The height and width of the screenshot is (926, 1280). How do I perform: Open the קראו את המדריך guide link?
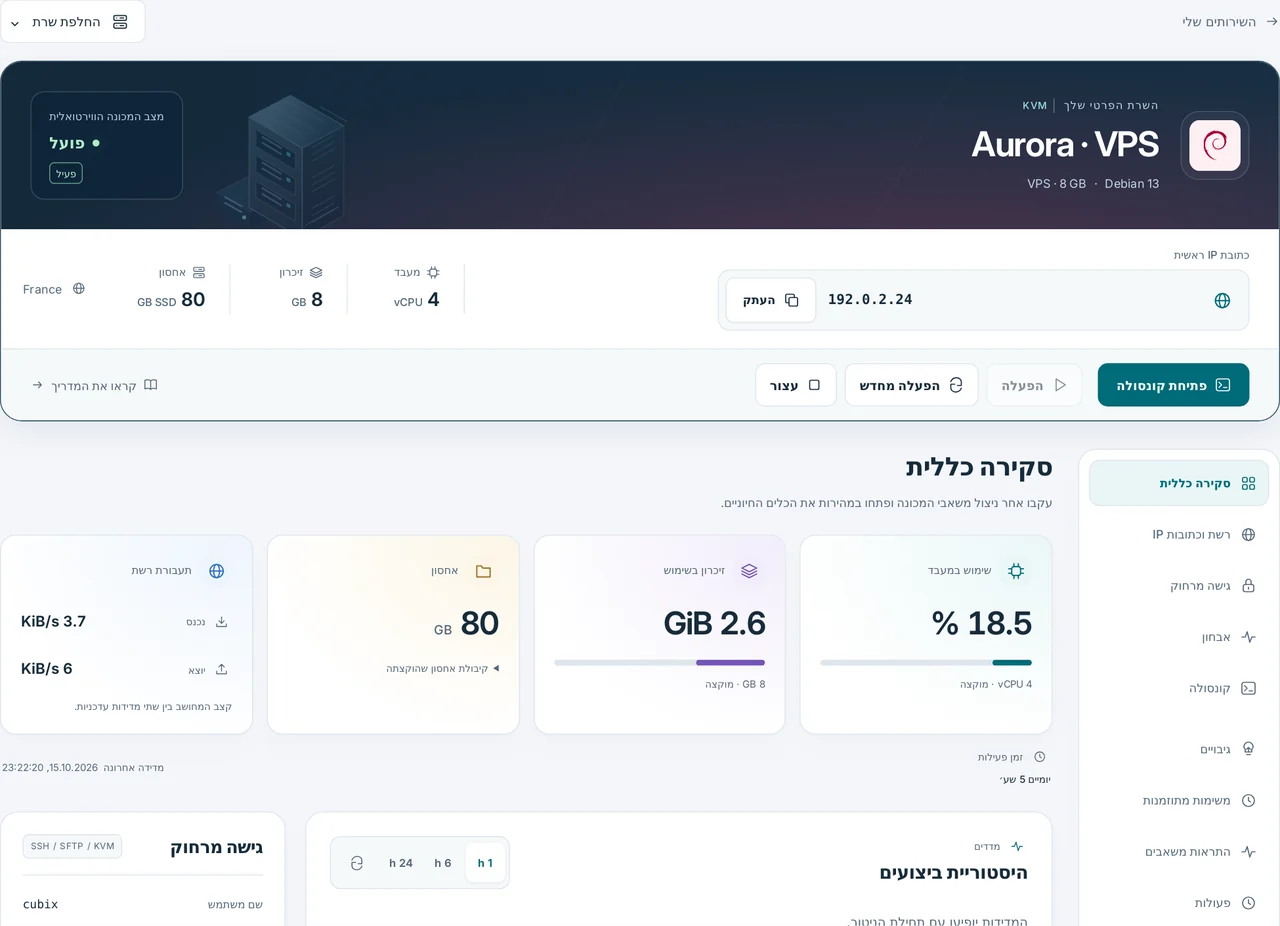point(95,385)
